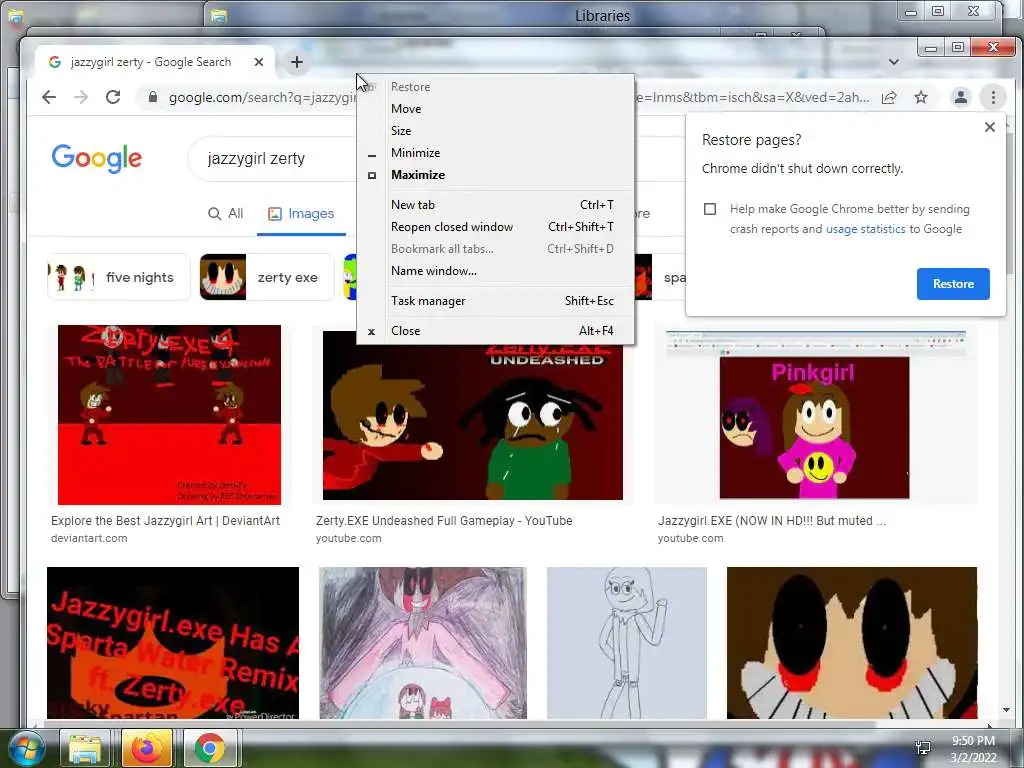The image size is (1024, 768).
Task: Click the Google logo
Action: point(97,158)
